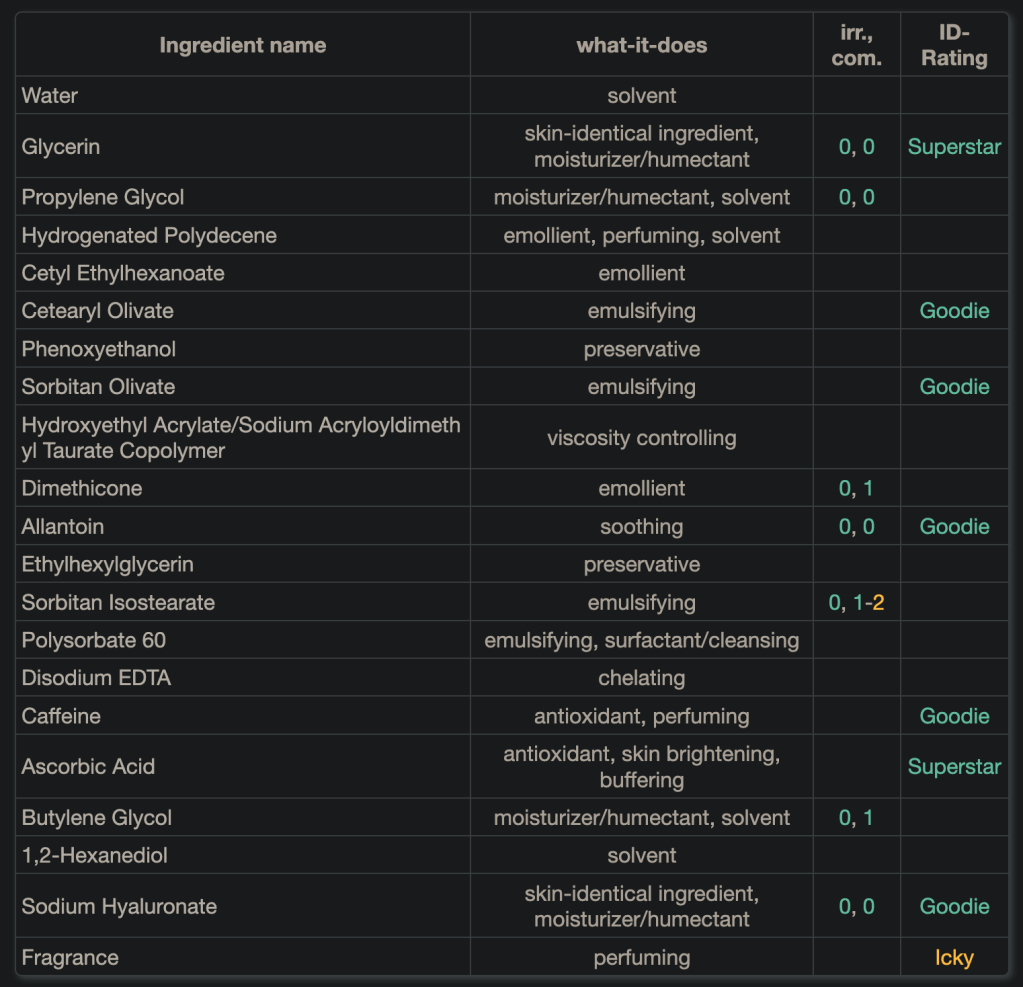The image size is (1023, 987).
Task: Click the Goodie rating next to Allantoin
Action: pos(954,527)
